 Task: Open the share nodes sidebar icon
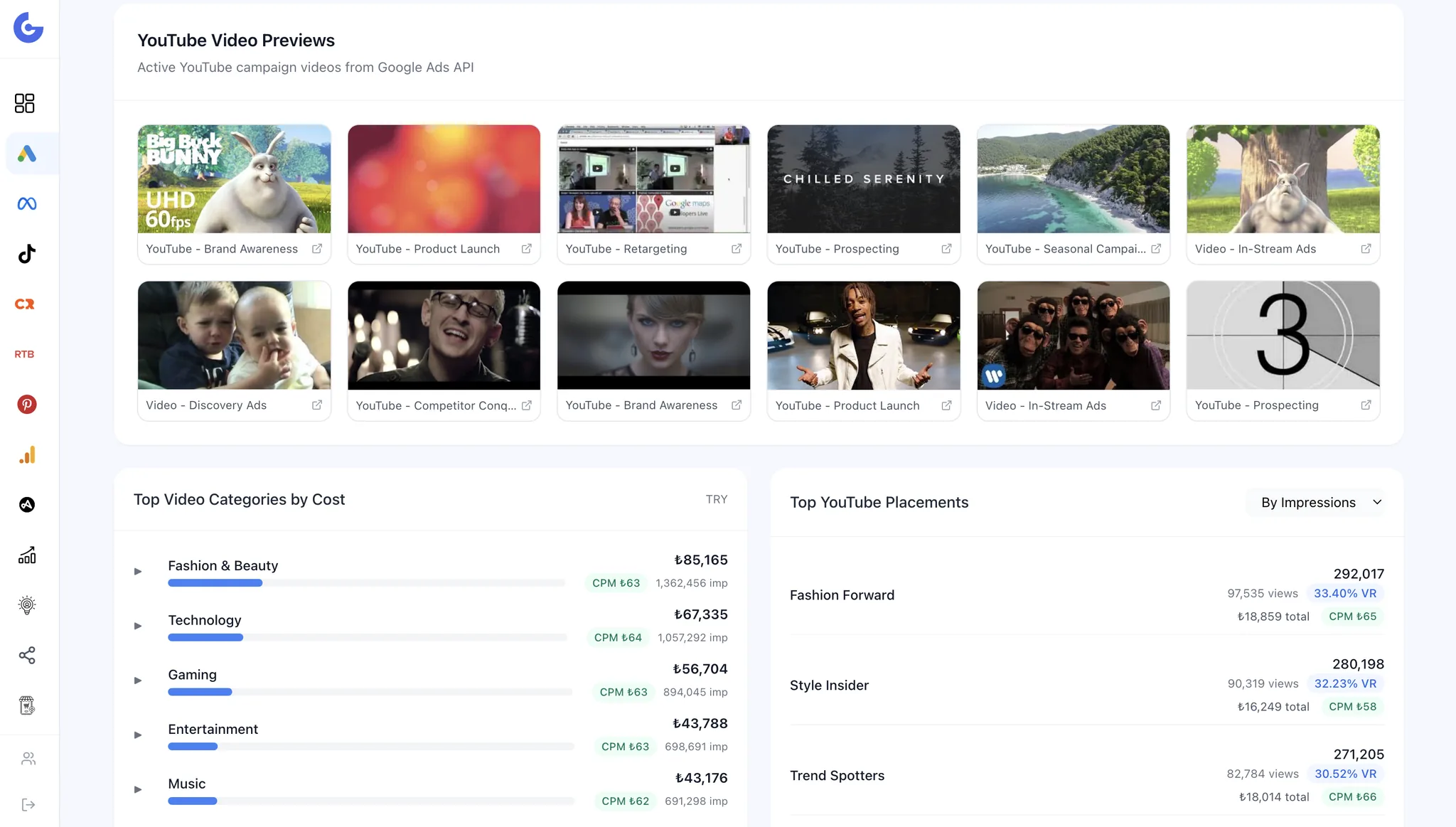click(x=27, y=655)
